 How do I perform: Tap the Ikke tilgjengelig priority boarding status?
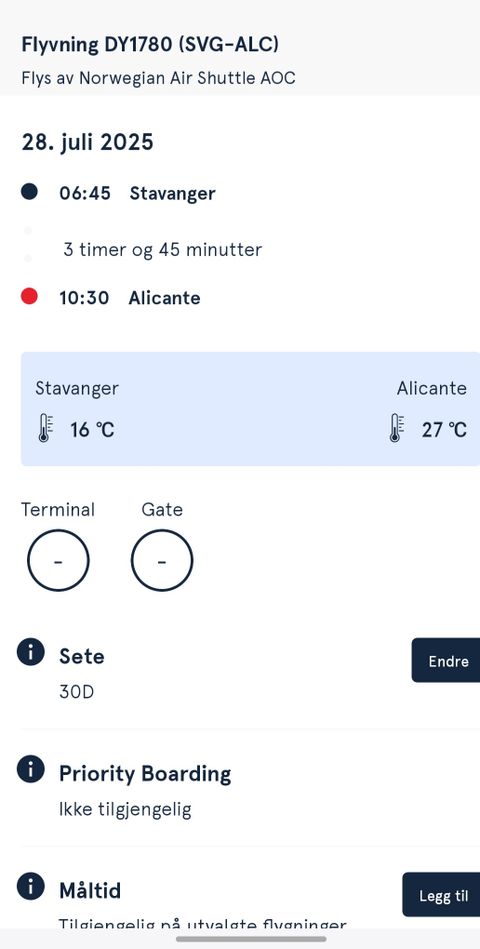point(125,810)
